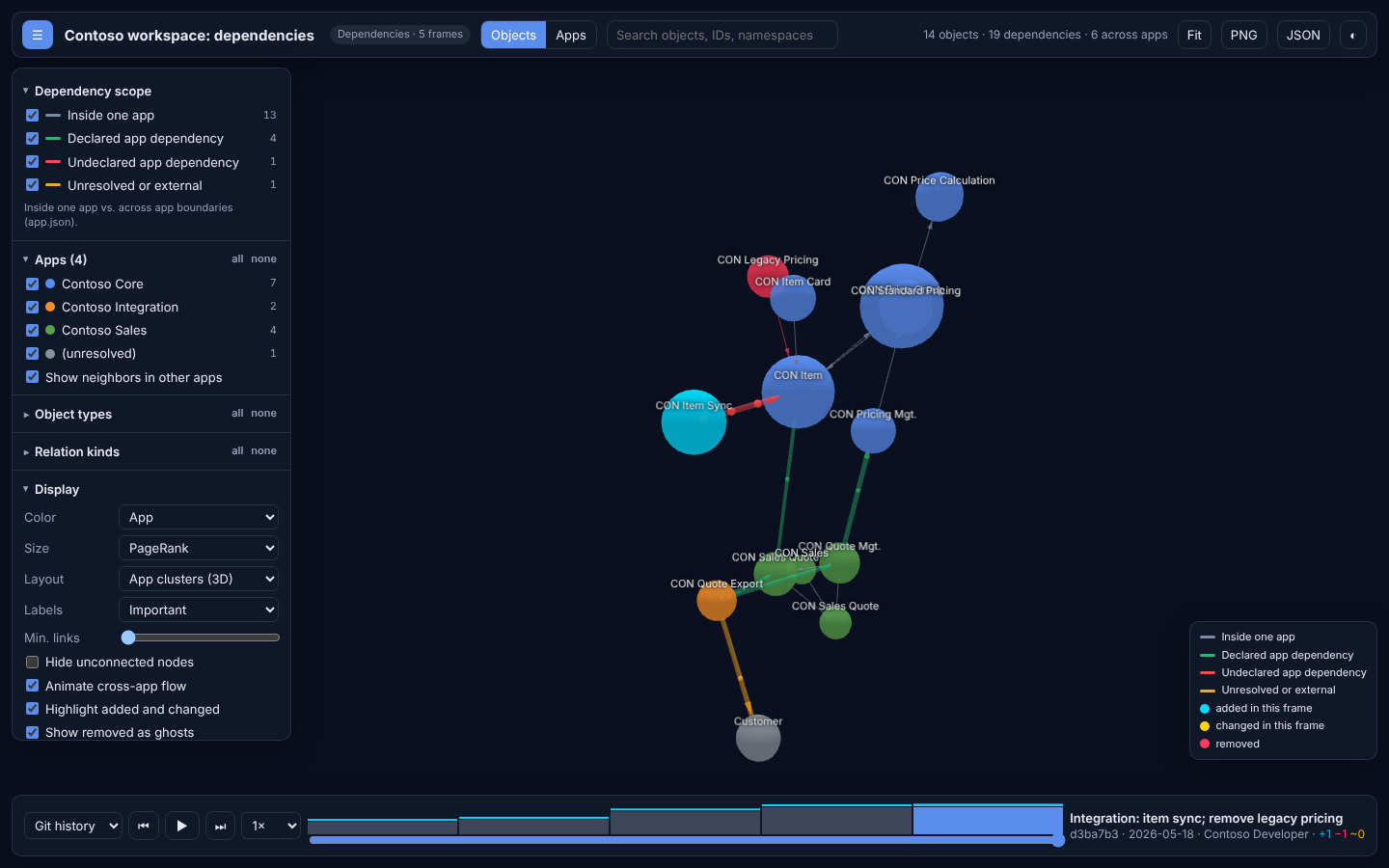Skip to the last frame
Image resolution: width=1389 pixels, height=868 pixels.
tap(220, 826)
